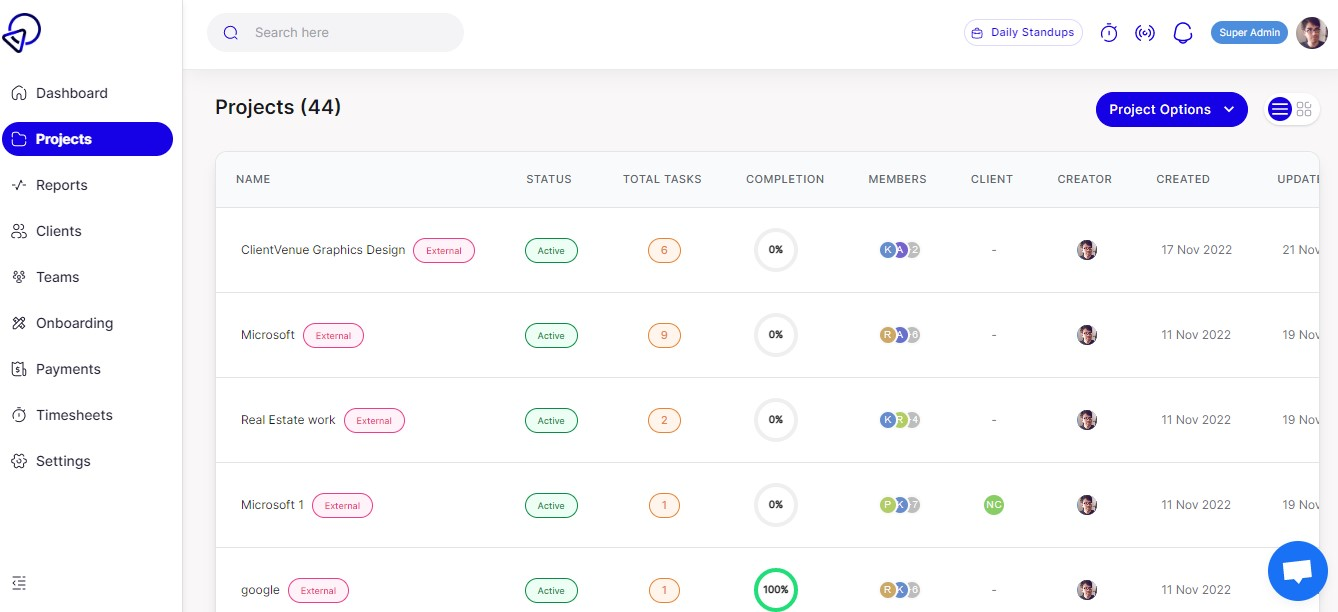Viewport: 1338px width, 612px height.
Task: Click the Super Admin badge
Action: [x=1248, y=32]
